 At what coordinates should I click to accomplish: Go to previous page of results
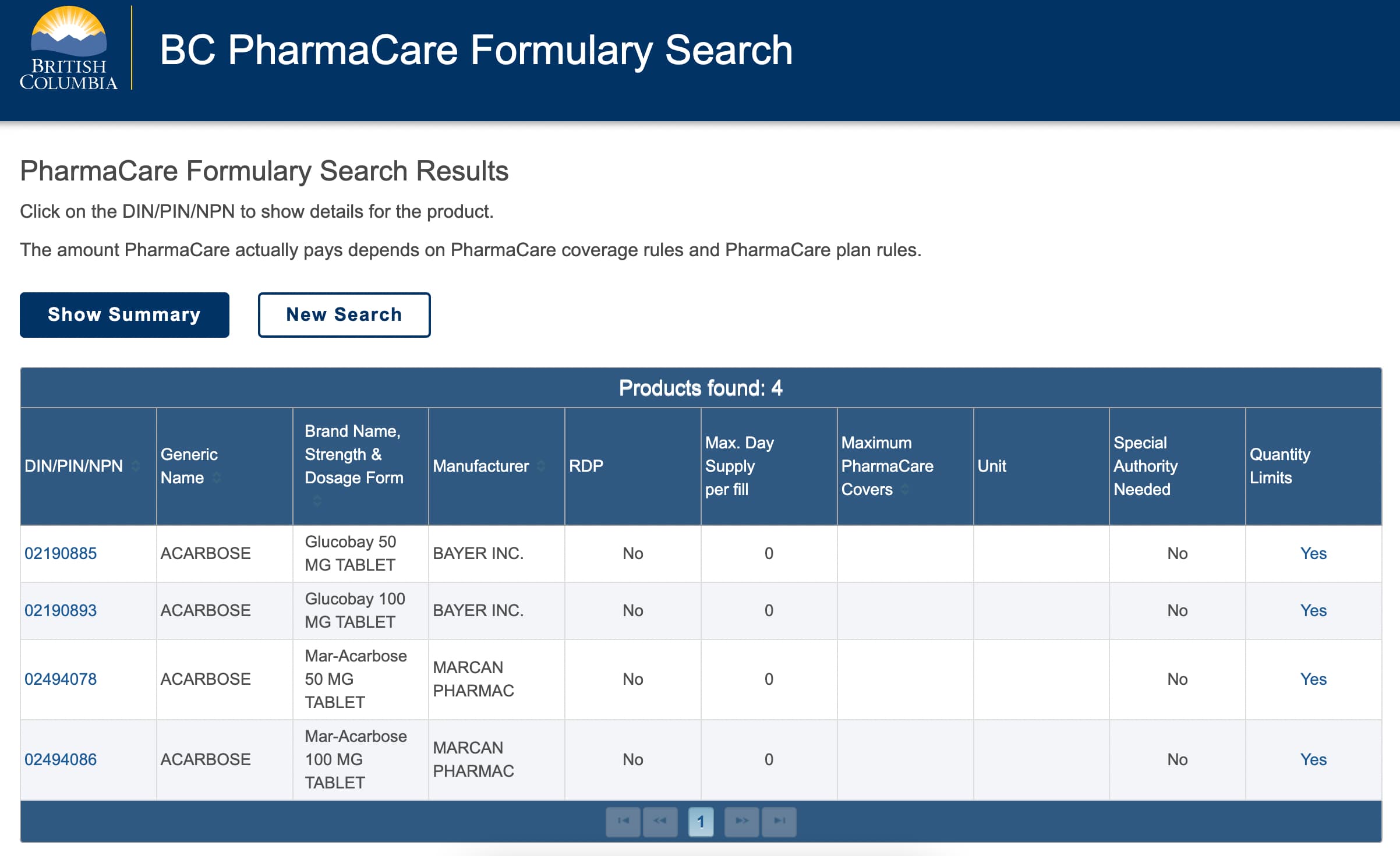point(660,821)
